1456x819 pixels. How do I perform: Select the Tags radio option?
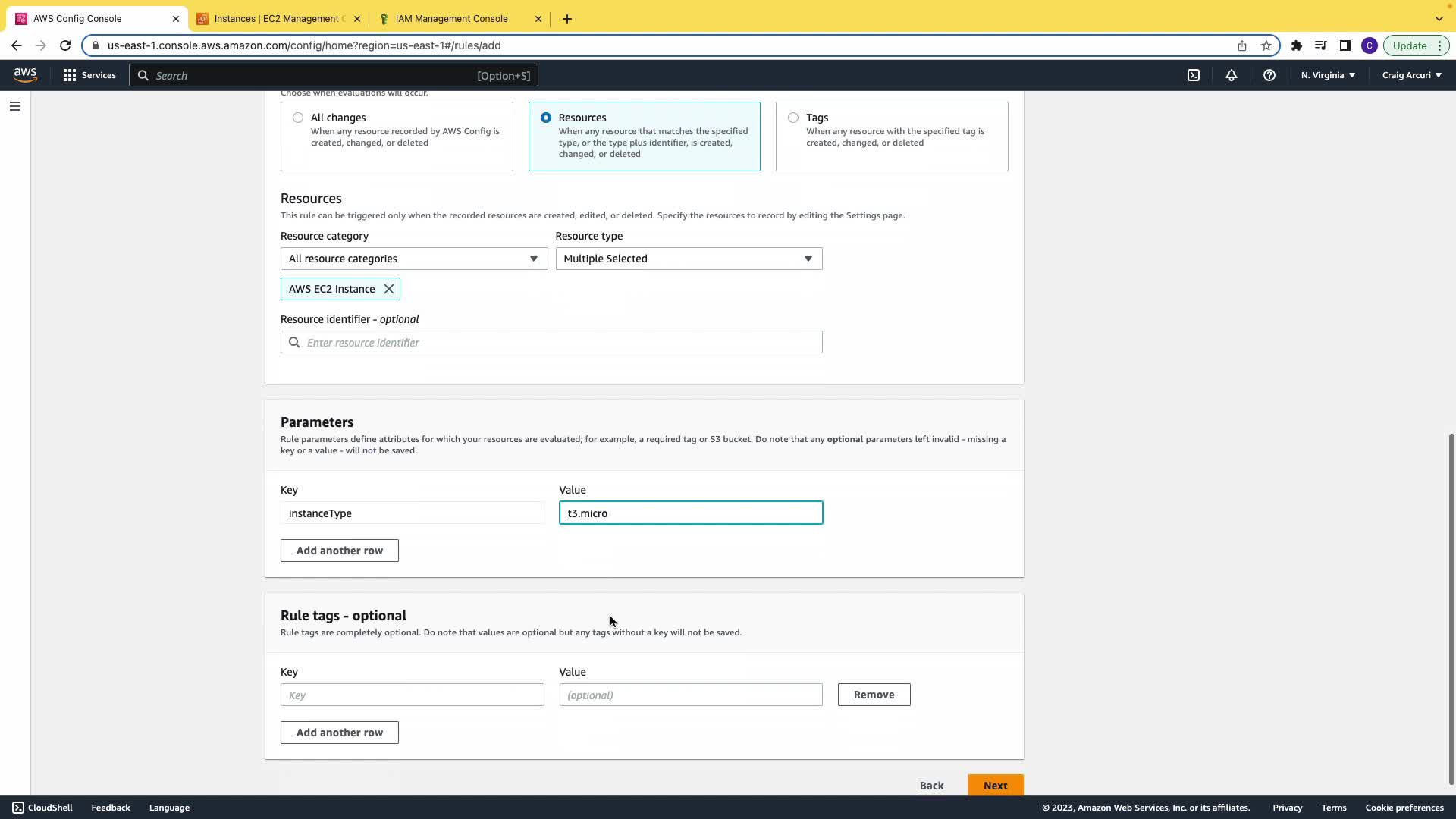tap(793, 118)
